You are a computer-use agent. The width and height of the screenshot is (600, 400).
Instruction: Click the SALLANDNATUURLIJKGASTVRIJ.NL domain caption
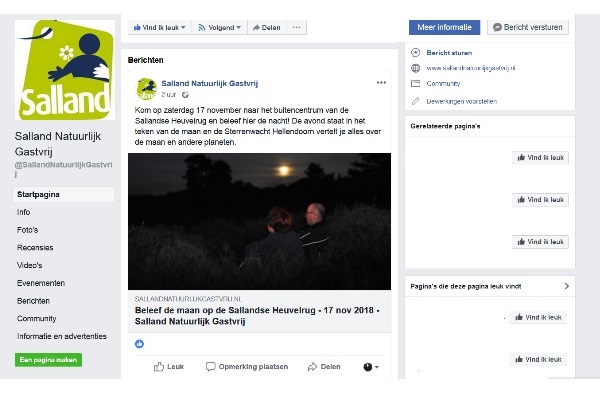tap(188, 299)
